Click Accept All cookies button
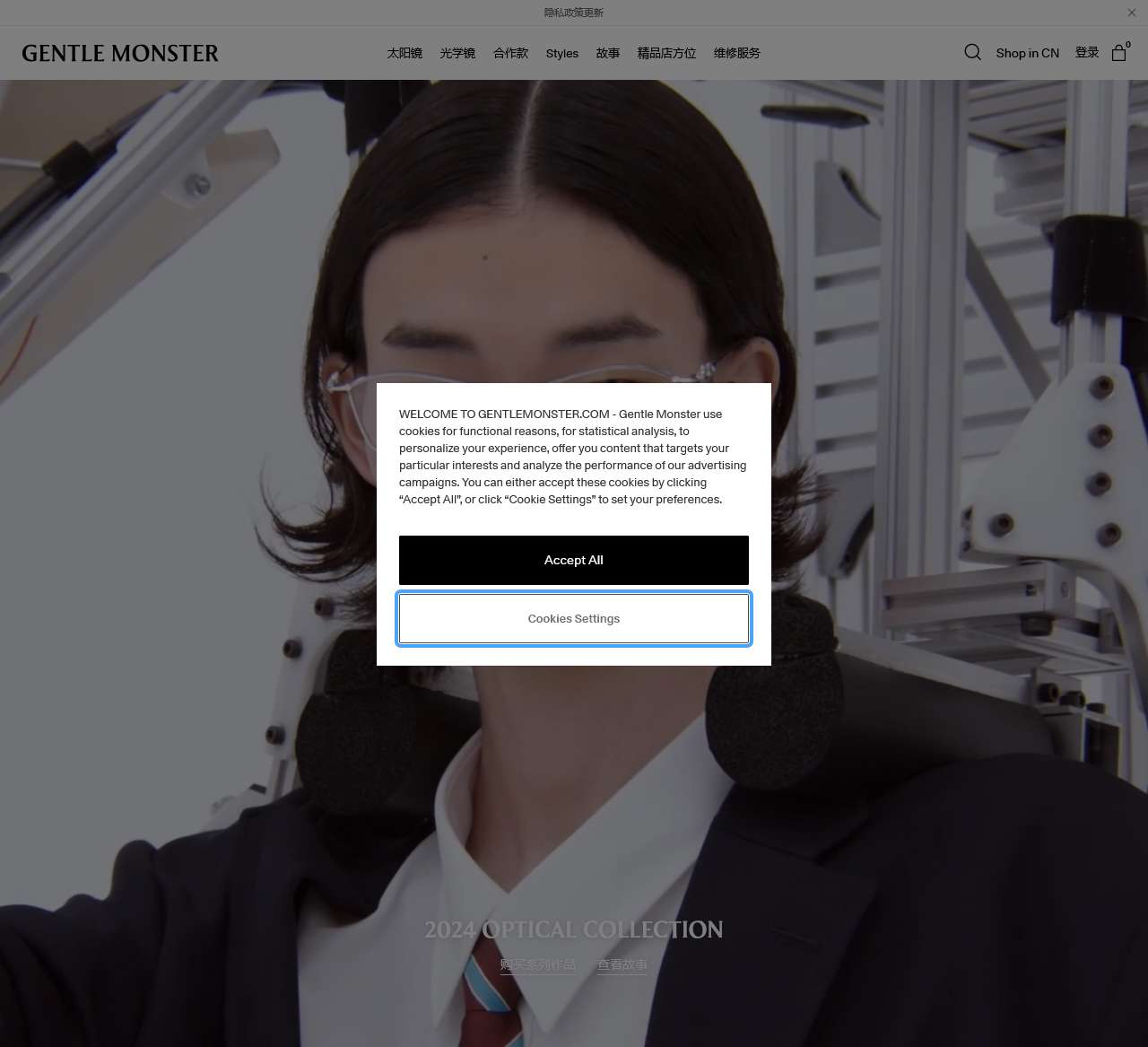 [x=574, y=560]
